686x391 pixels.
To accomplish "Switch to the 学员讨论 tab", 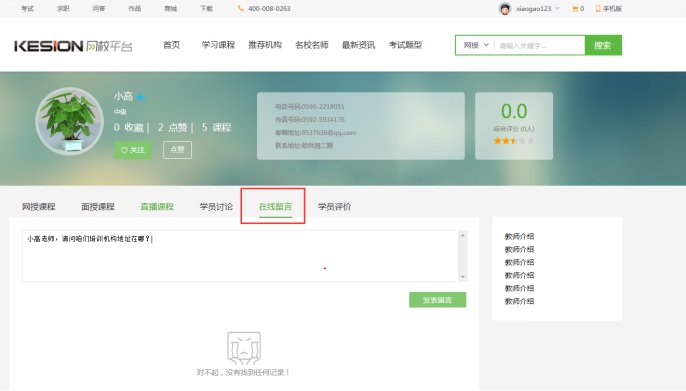I will [216, 207].
